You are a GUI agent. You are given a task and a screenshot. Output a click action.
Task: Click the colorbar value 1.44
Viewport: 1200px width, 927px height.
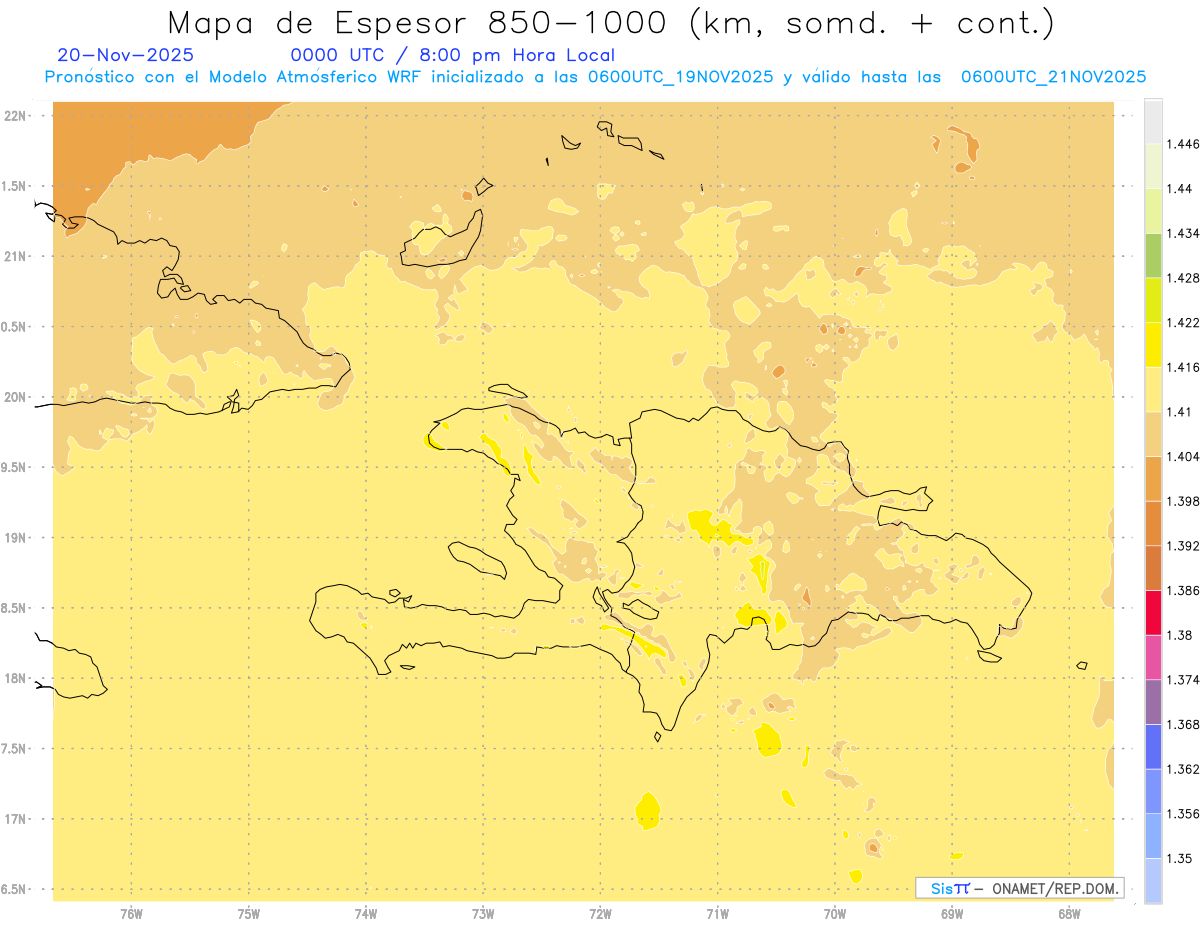coord(1179,189)
